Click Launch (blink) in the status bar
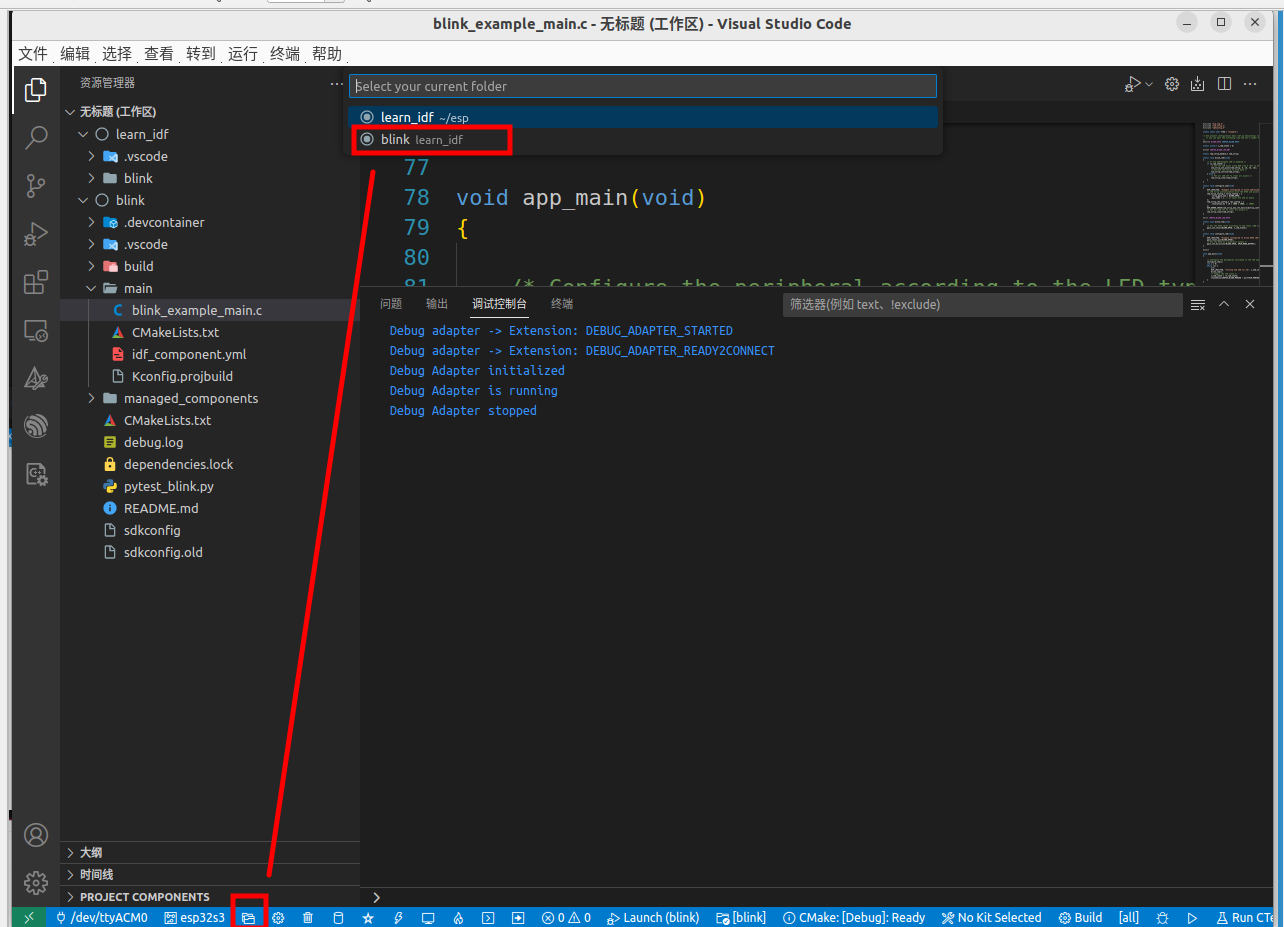 point(652,917)
